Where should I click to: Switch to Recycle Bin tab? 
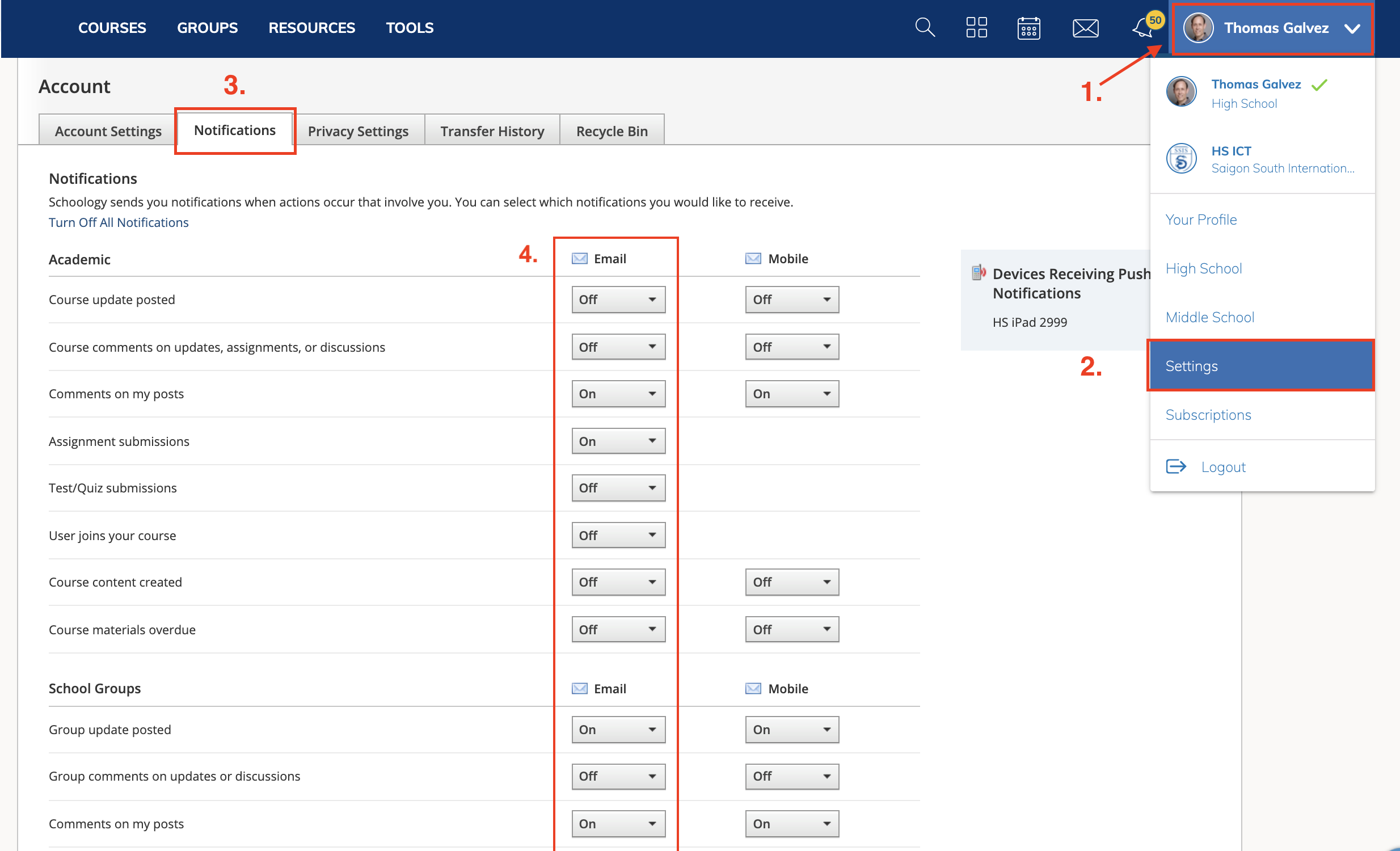point(612,131)
